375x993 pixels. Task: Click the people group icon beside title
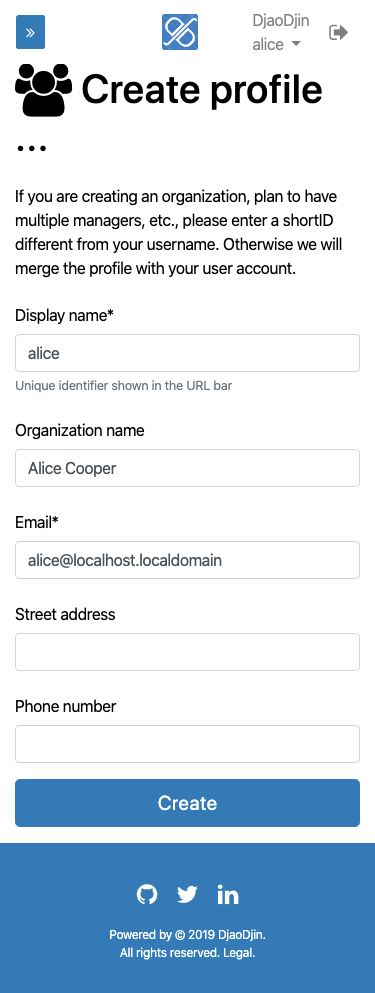pyautogui.click(x=44, y=90)
